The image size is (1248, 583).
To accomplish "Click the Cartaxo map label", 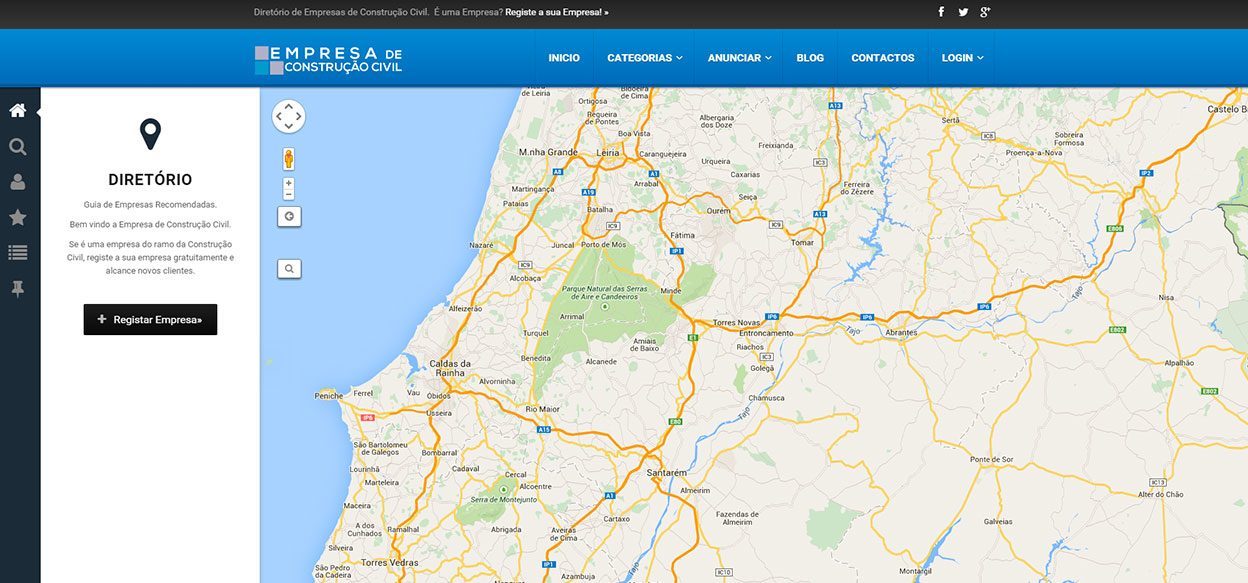I will (x=617, y=519).
